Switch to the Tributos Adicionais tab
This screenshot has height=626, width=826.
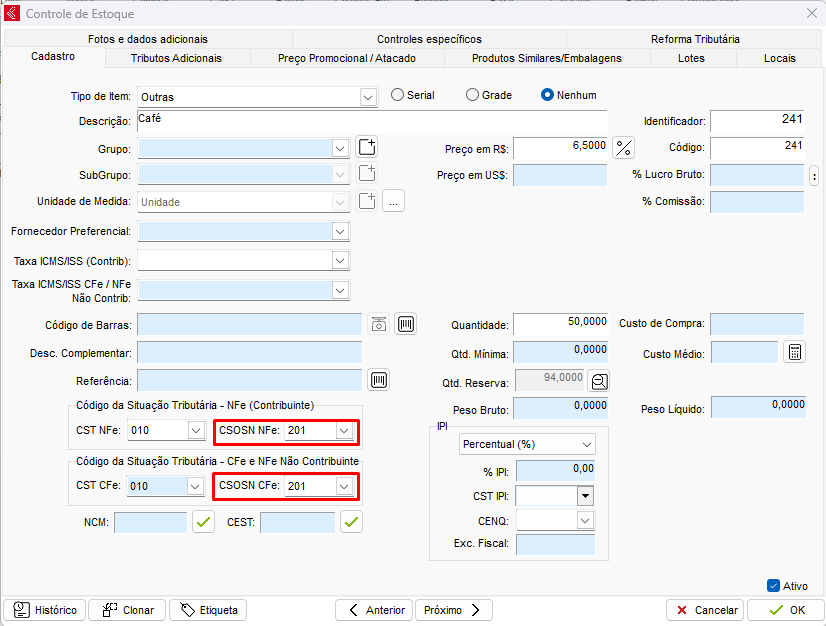(176, 58)
